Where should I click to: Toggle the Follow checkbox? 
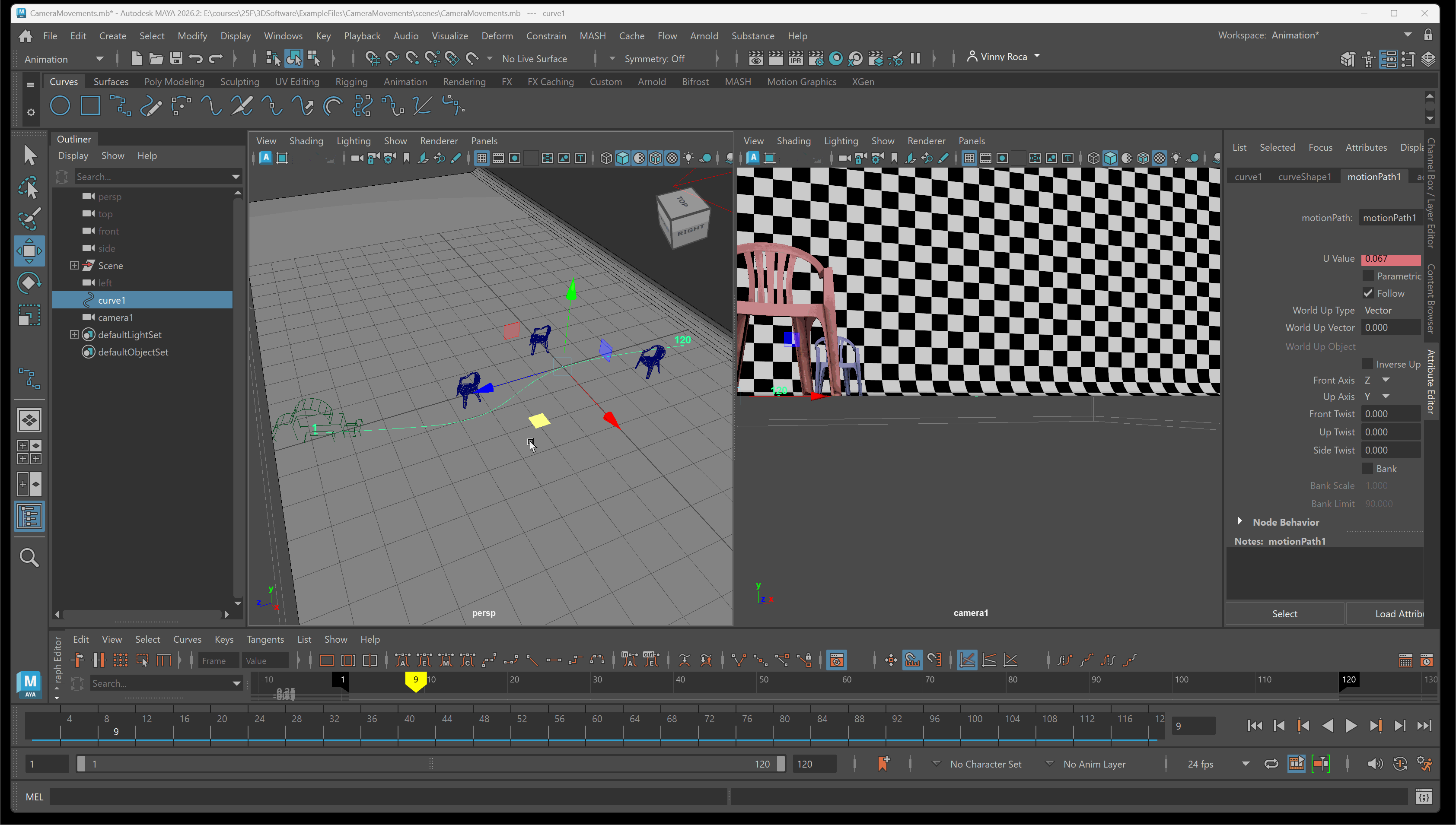pyautogui.click(x=1368, y=293)
